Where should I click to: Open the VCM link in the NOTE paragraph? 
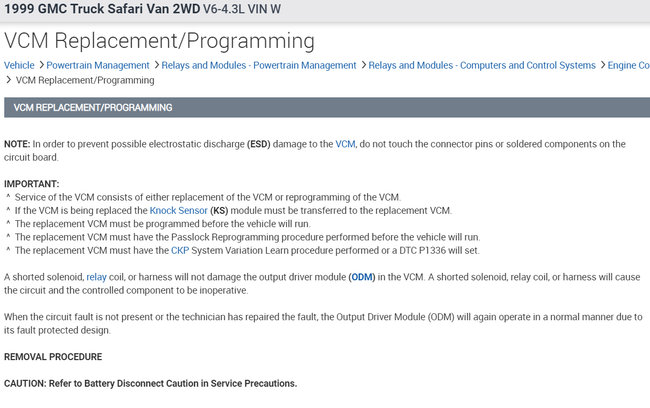tap(345, 144)
